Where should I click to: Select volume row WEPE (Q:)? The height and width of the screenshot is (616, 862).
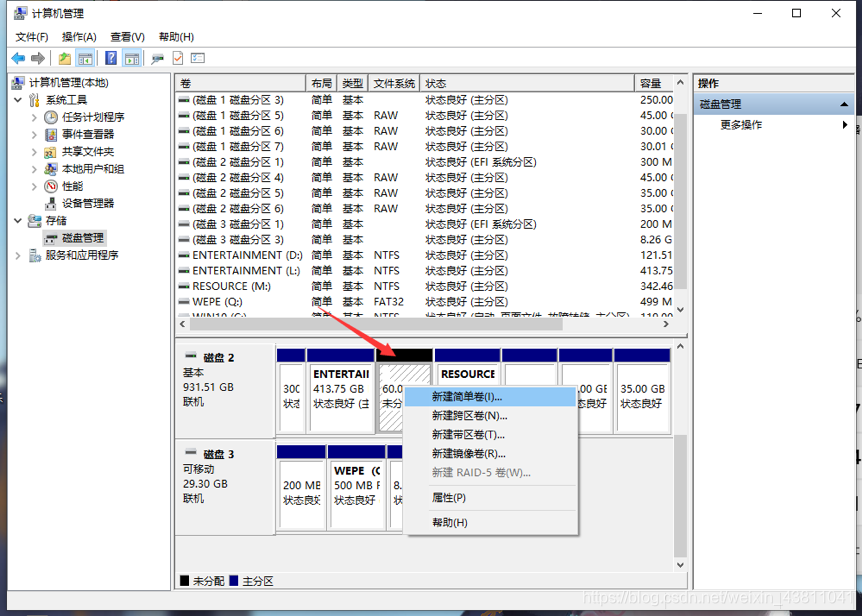pos(425,302)
